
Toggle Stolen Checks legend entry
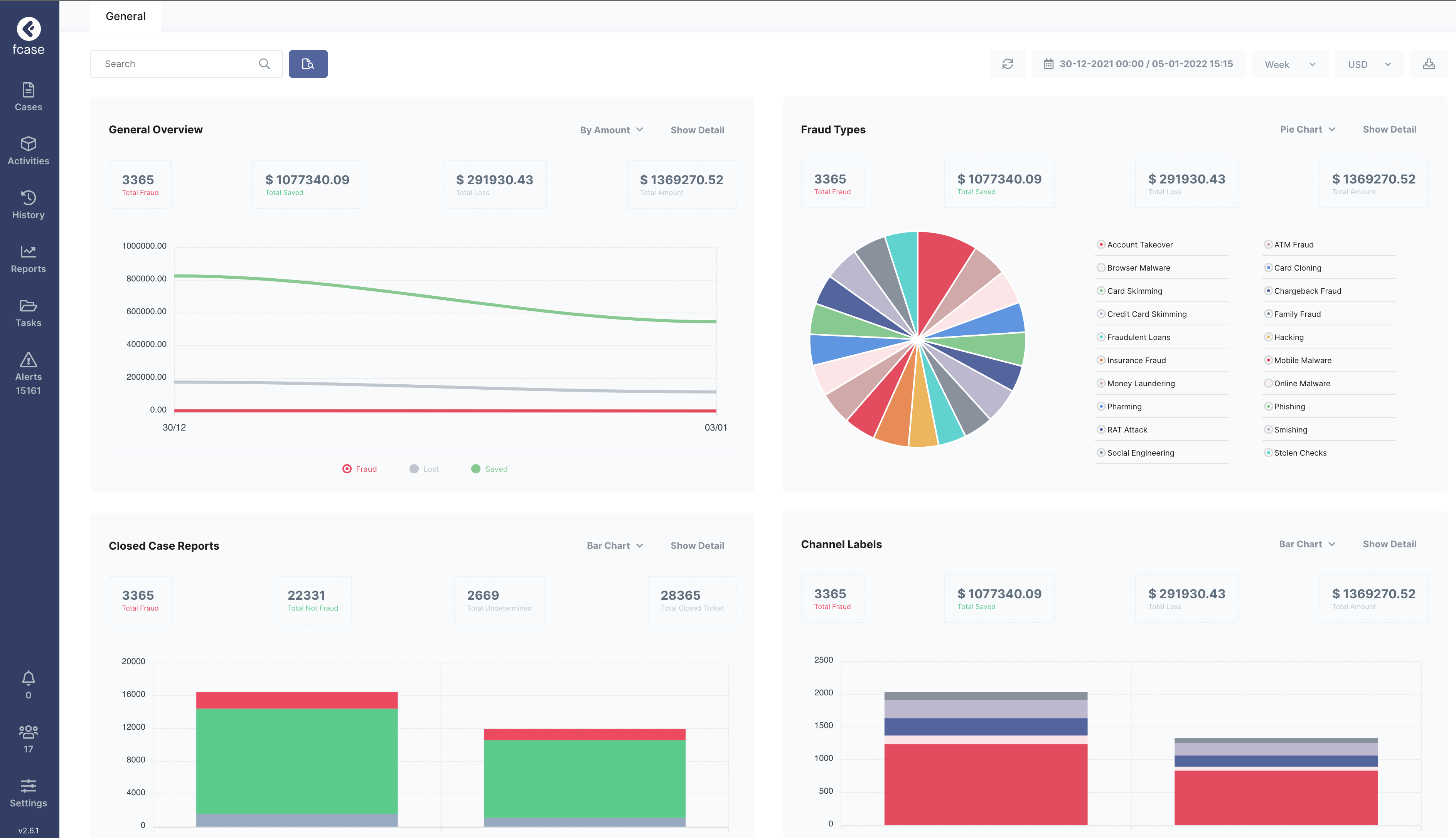click(x=1295, y=453)
